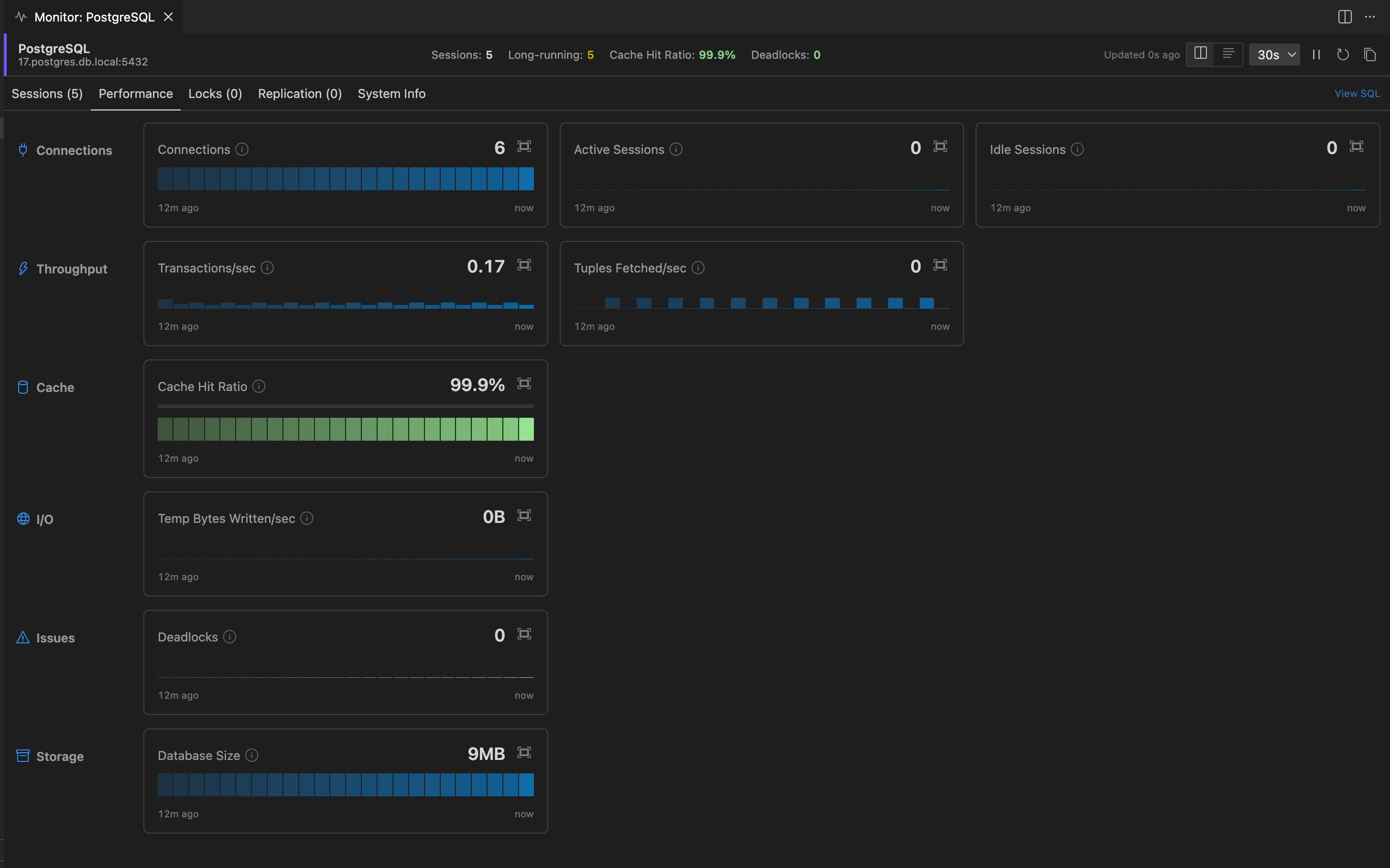This screenshot has height=868, width=1390.
Task: Switch to grid column layout view
Action: click(x=1201, y=54)
